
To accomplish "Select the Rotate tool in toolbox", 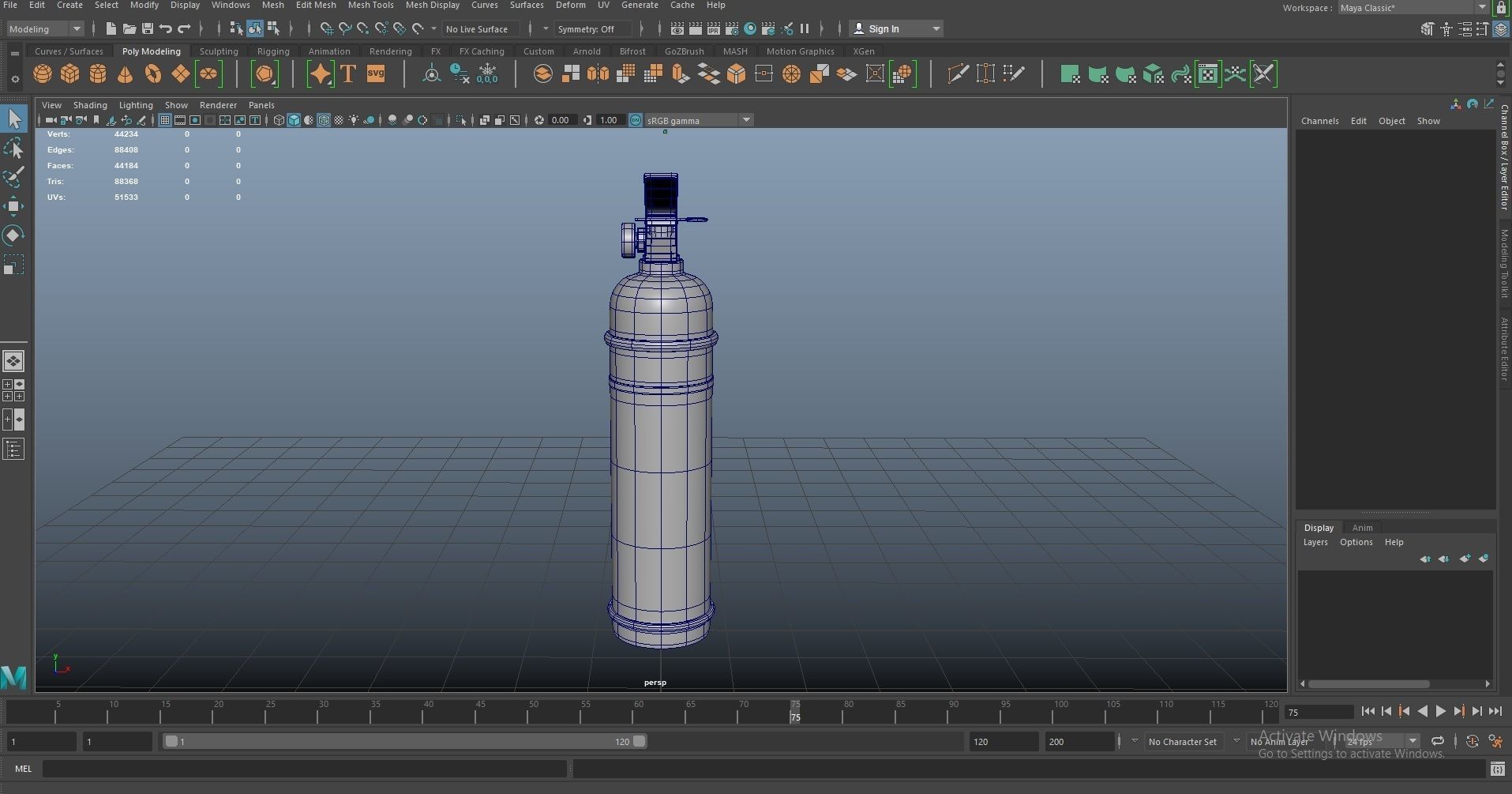I will pos(13,235).
